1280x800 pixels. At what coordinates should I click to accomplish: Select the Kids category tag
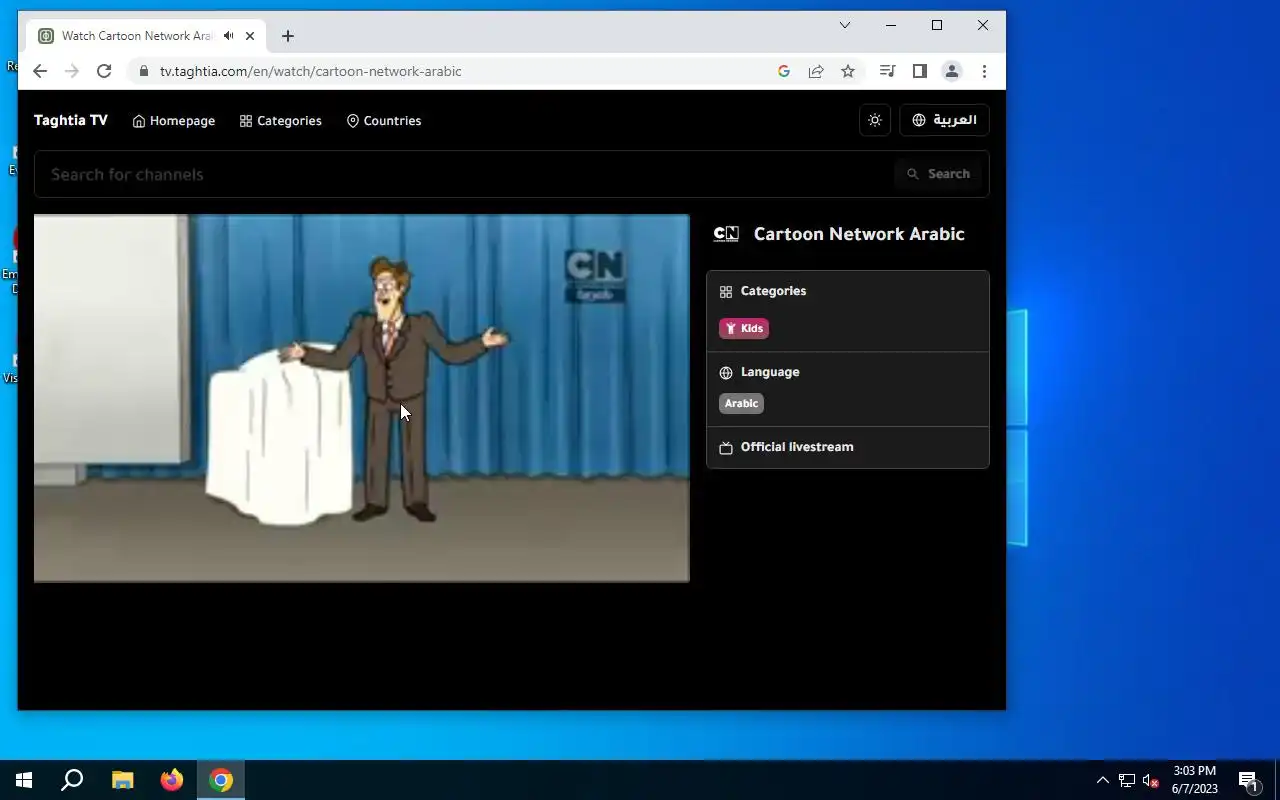tap(744, 328)
